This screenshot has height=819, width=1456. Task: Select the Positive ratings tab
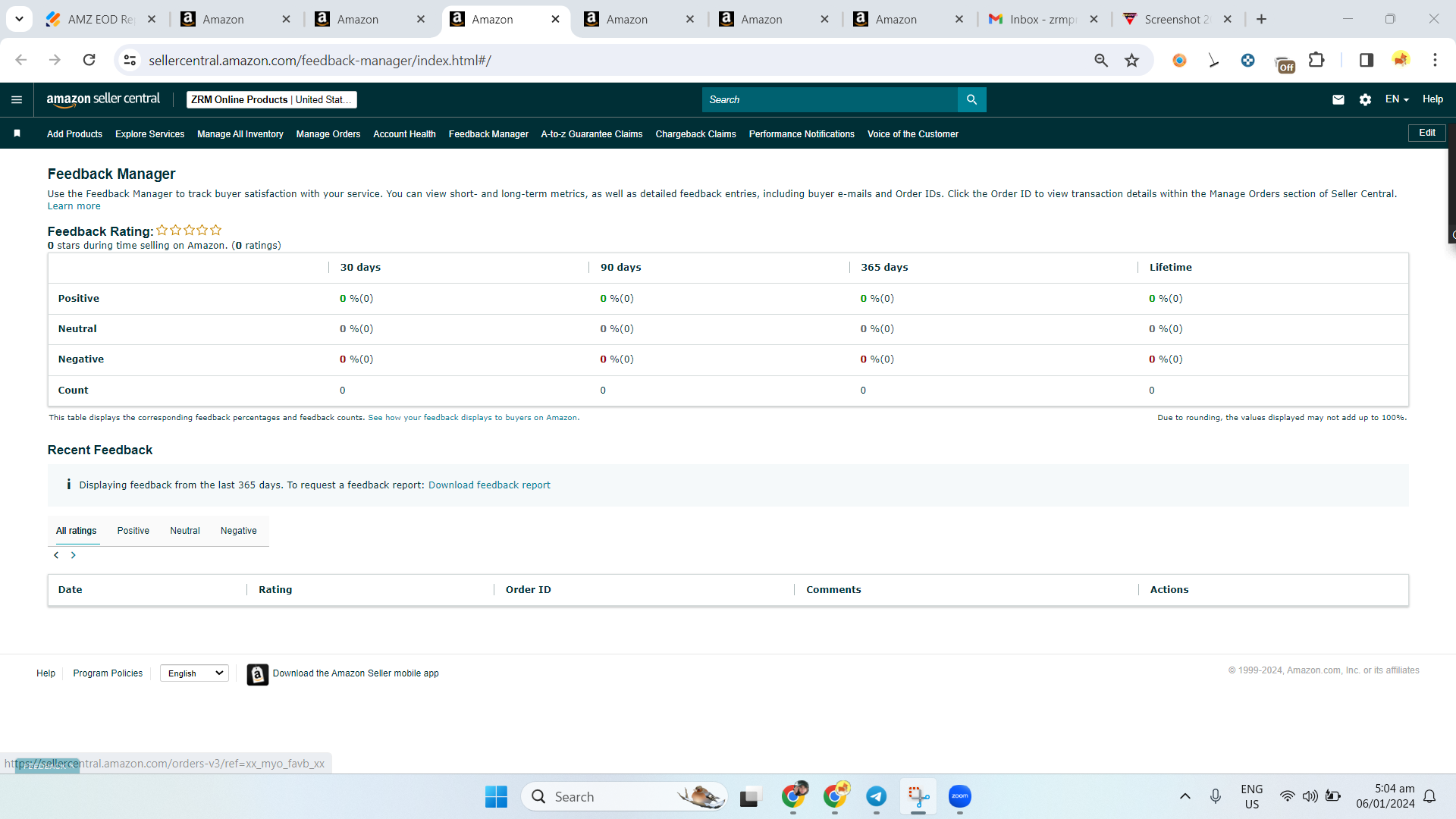pyautogui.click(x=133, y=531)
